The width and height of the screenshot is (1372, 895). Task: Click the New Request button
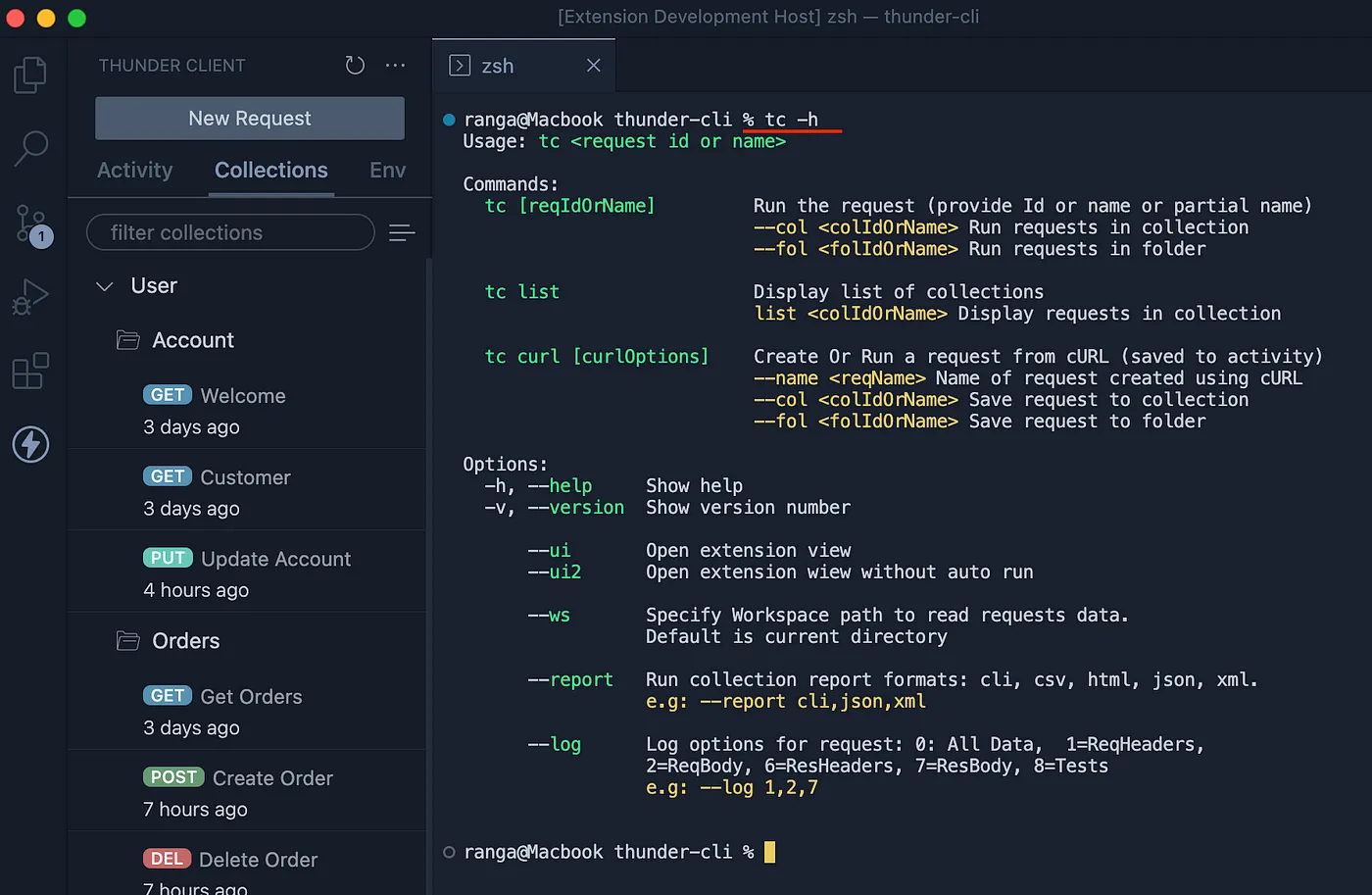250,119
